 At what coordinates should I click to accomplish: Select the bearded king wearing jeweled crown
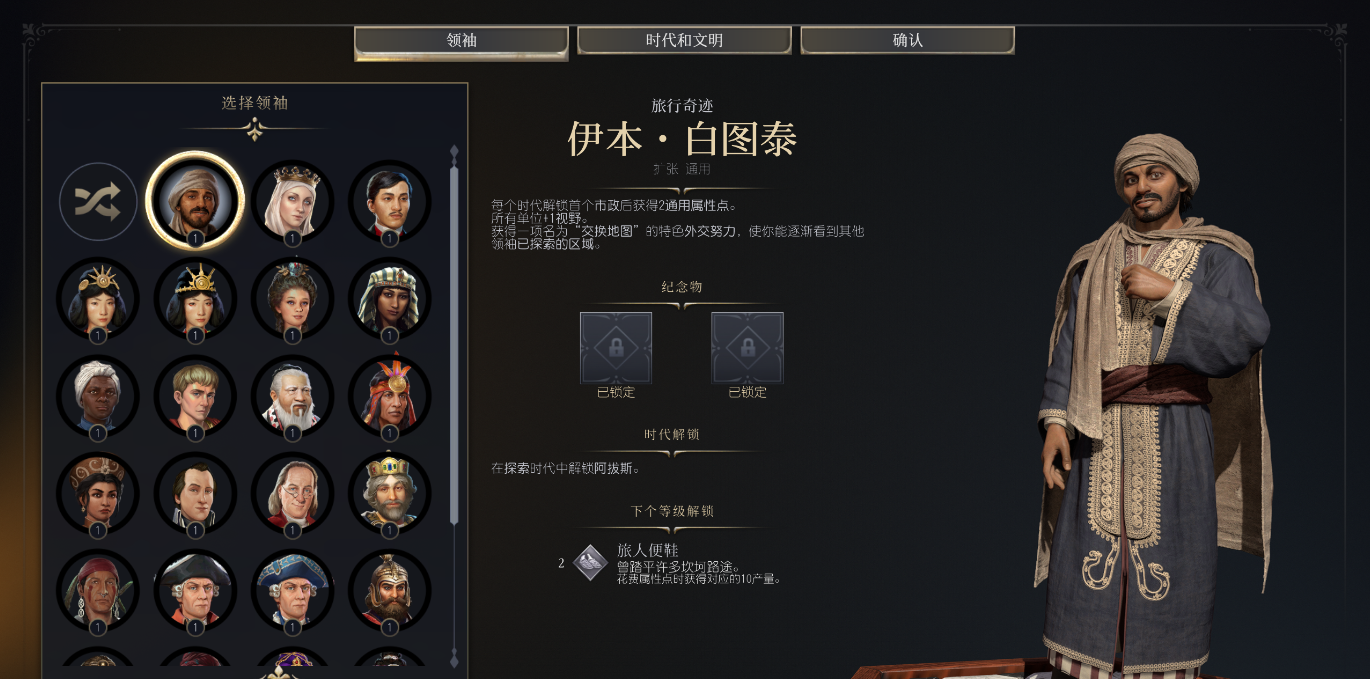(x=389, y=493)
